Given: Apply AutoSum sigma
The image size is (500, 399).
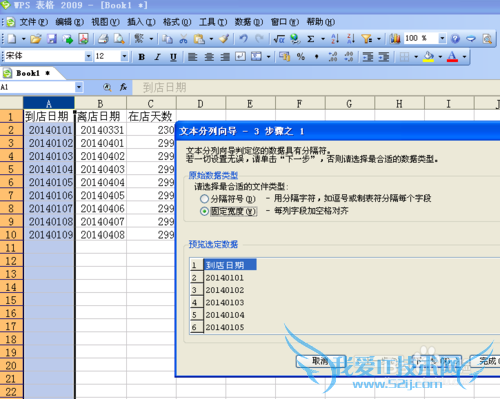Looking at the screenshot, I should 311,39.
